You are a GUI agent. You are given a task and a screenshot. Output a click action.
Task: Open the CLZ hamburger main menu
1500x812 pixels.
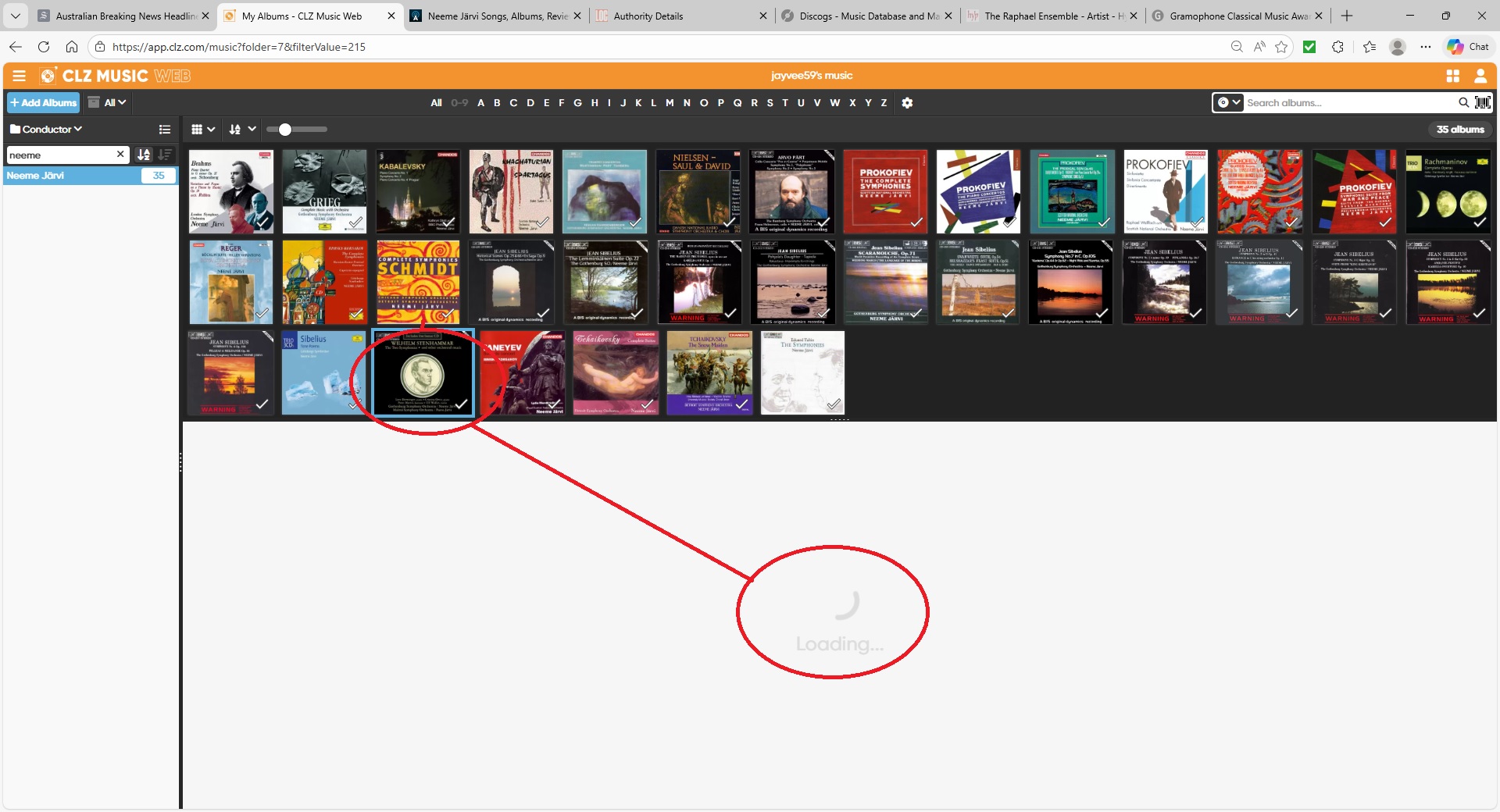[20, 76]
